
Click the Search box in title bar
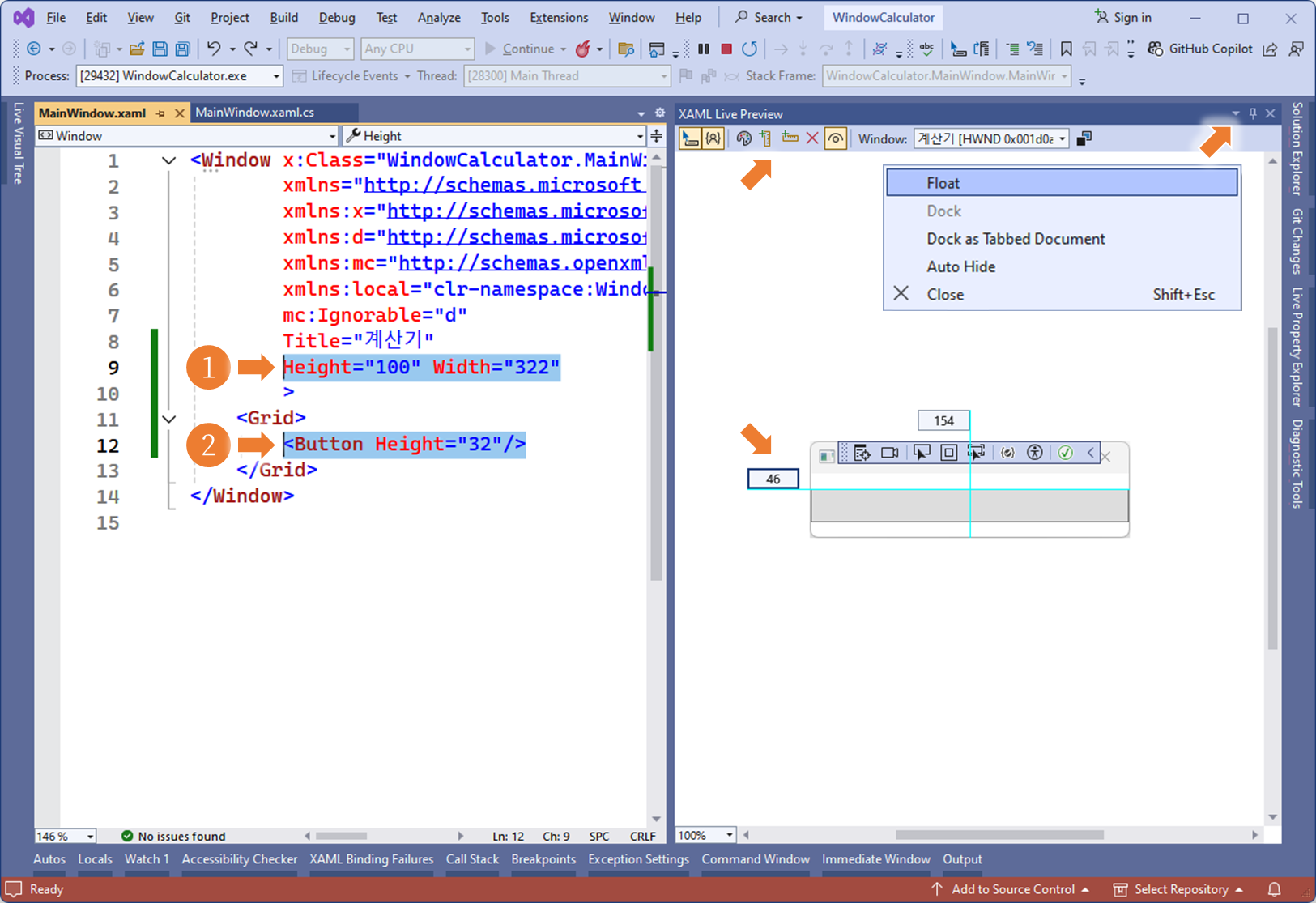pos(769,17)
